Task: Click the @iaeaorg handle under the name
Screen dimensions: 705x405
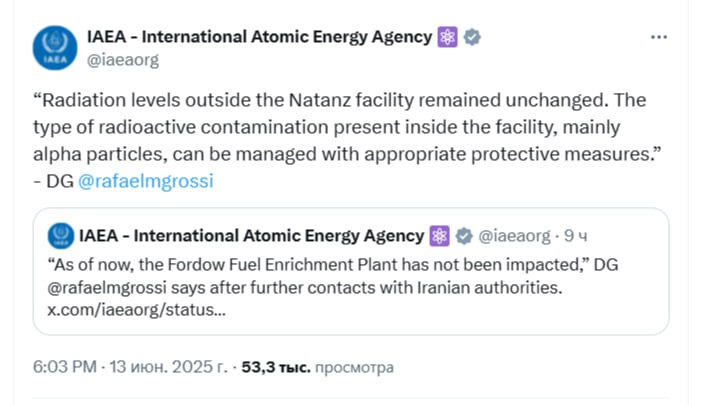Action: (x=123, y=60)
